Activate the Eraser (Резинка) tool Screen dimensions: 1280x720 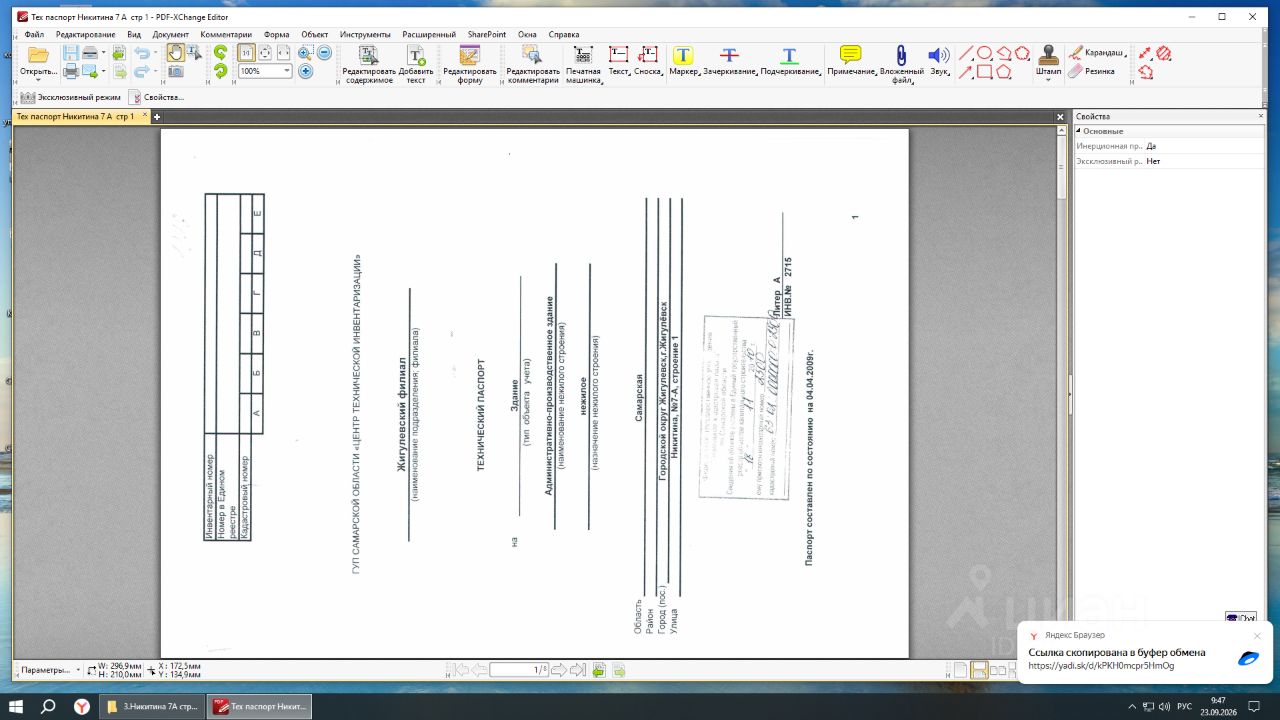(1091, 71)
